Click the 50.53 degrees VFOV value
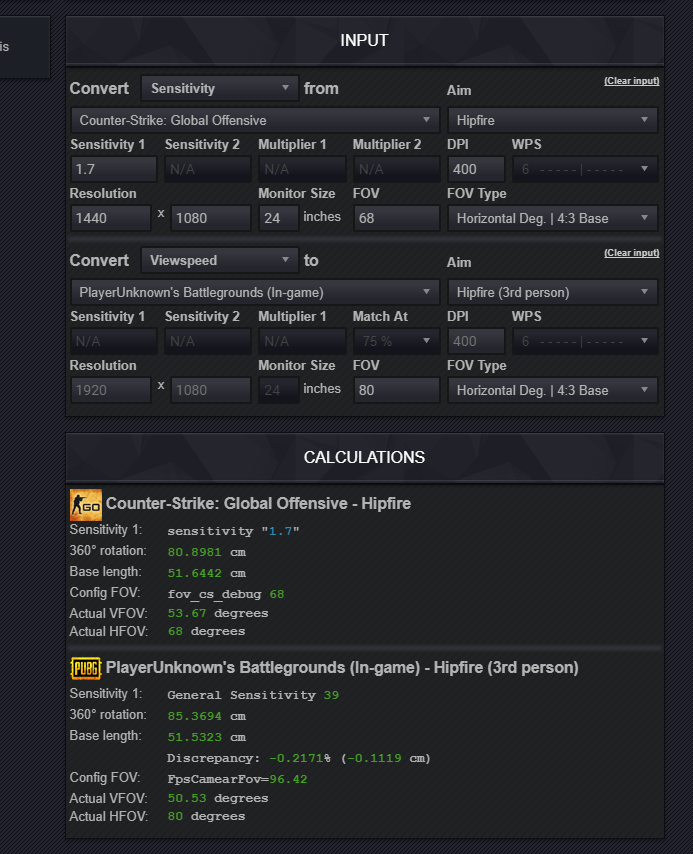693x854 pixels. point(218,798)
